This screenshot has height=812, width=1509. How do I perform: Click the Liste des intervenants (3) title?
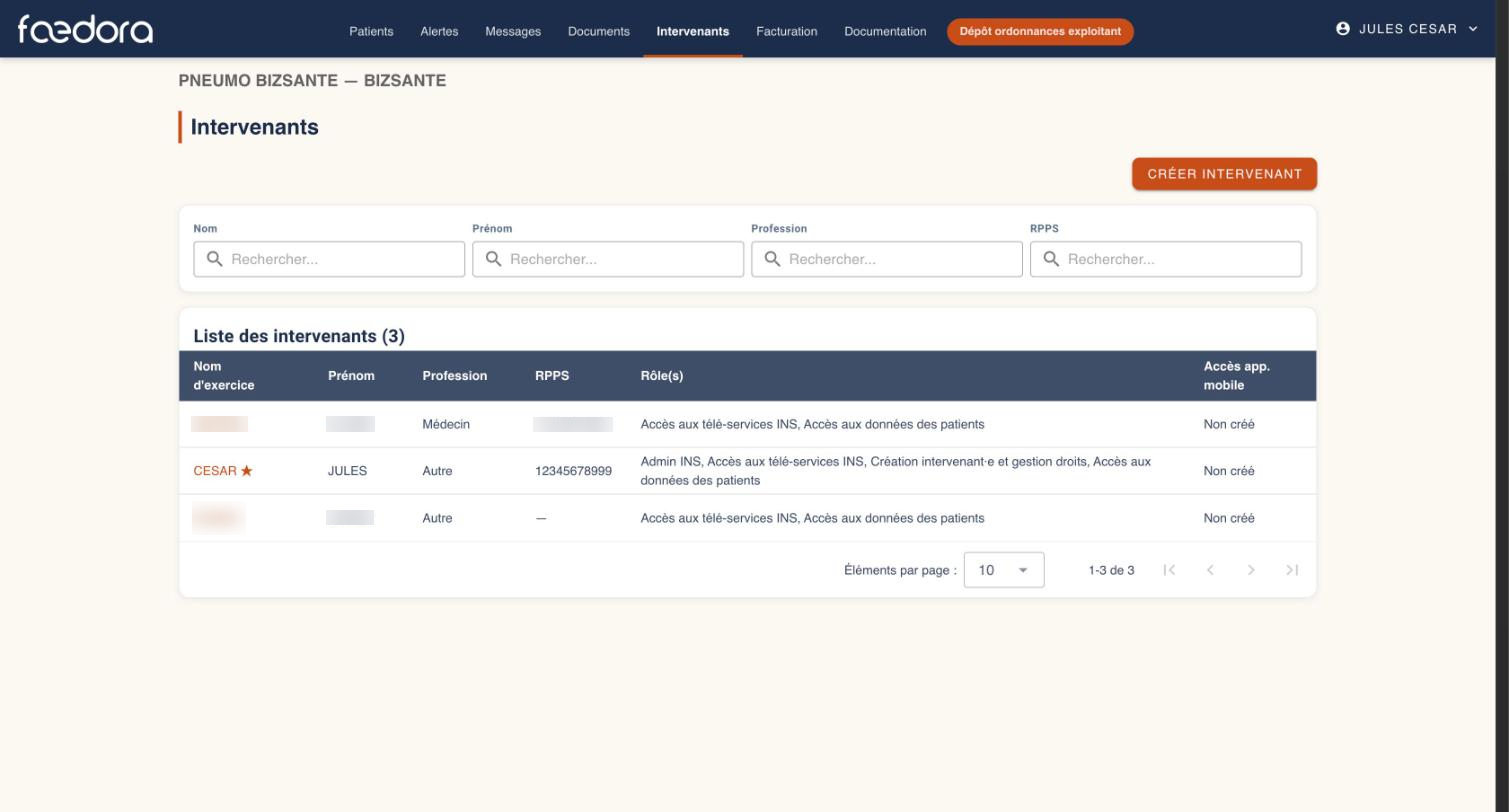point(299,336)
